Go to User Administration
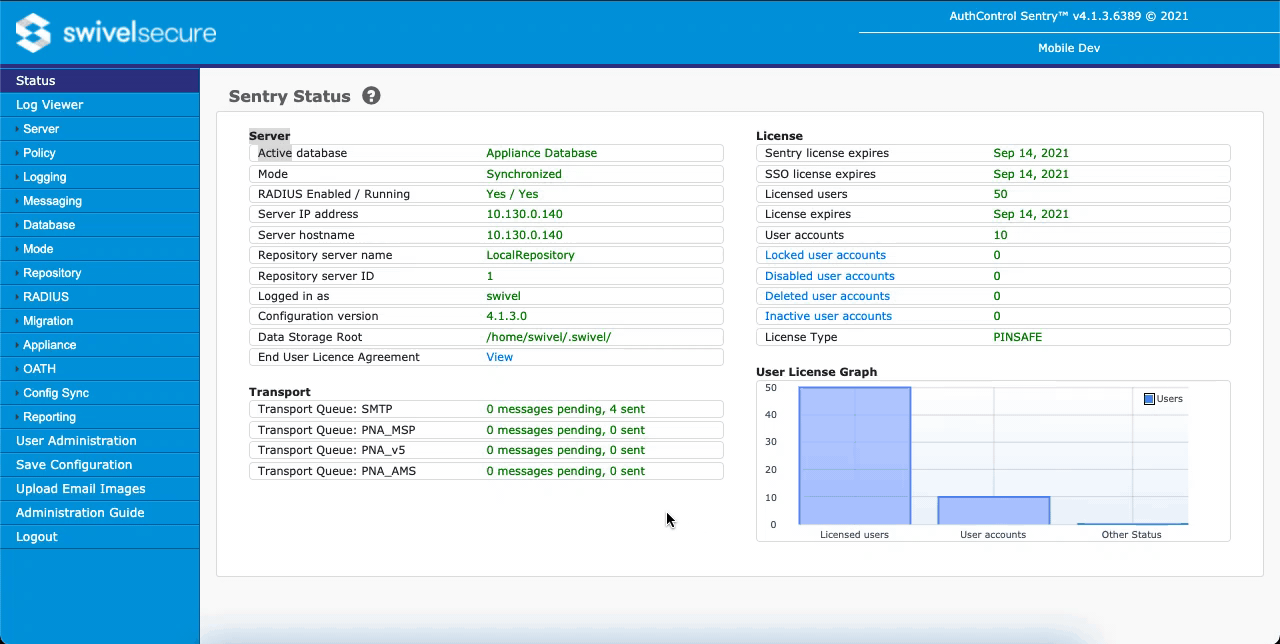 click(76, 441)
